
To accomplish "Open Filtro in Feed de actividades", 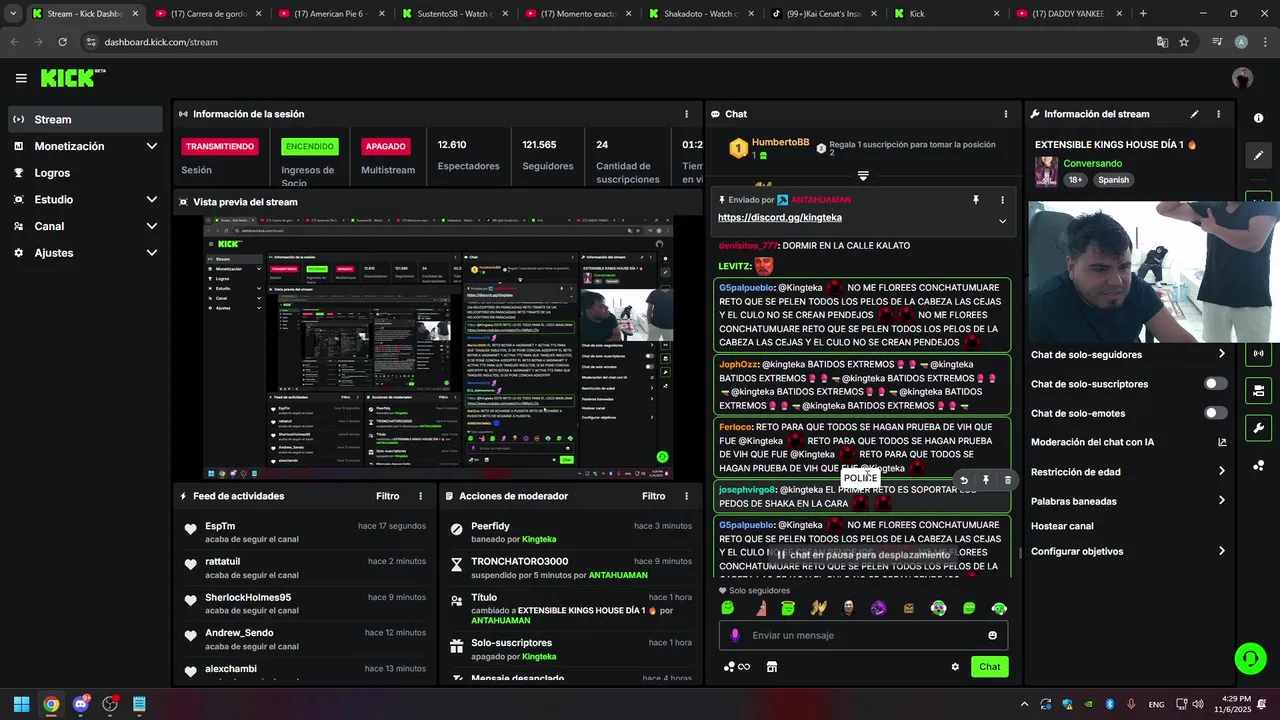I will [387, 496].
